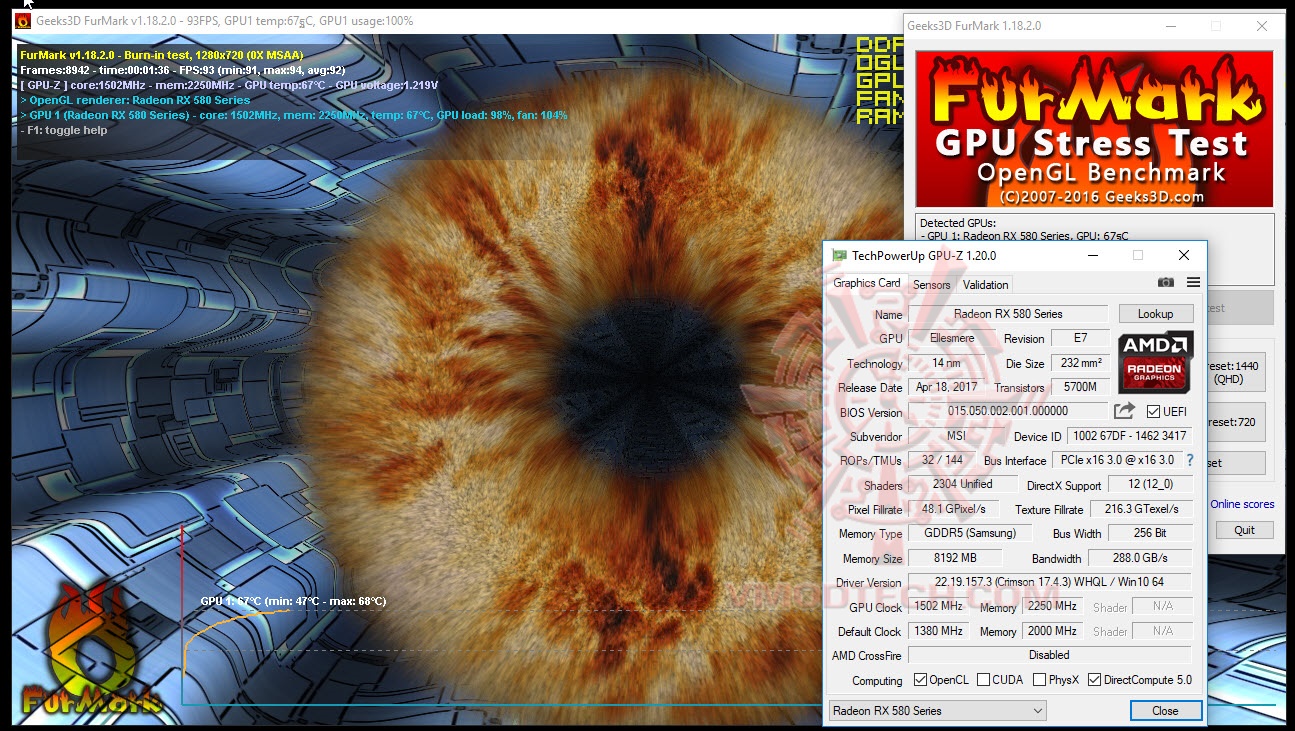Viewport: 1295px width, 731px height.
Task: Click the Bus Width value 256 Bit
Action: 1150,533
